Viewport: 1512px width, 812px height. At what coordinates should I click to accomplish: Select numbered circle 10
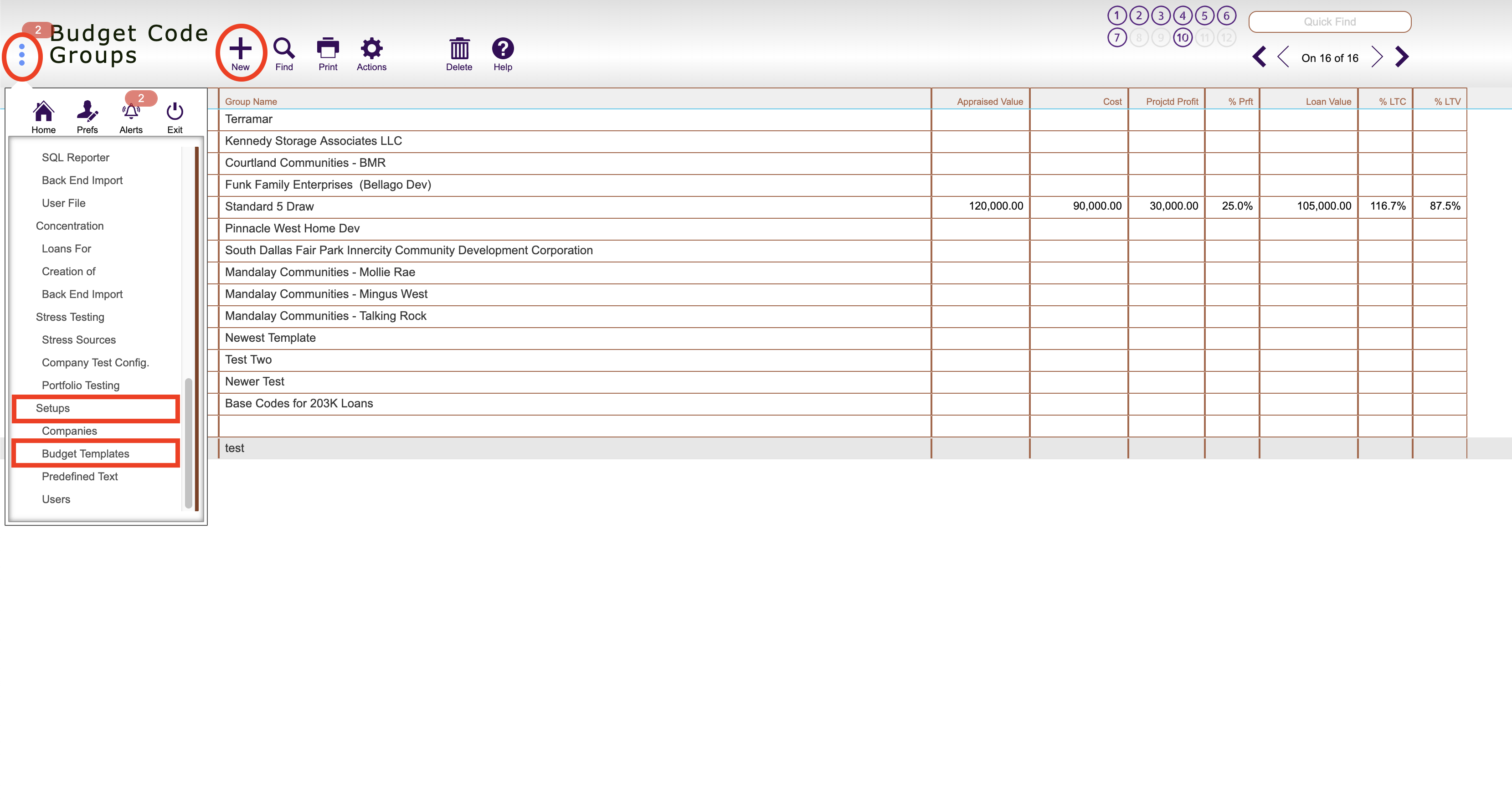click(x=1182, y=38)
